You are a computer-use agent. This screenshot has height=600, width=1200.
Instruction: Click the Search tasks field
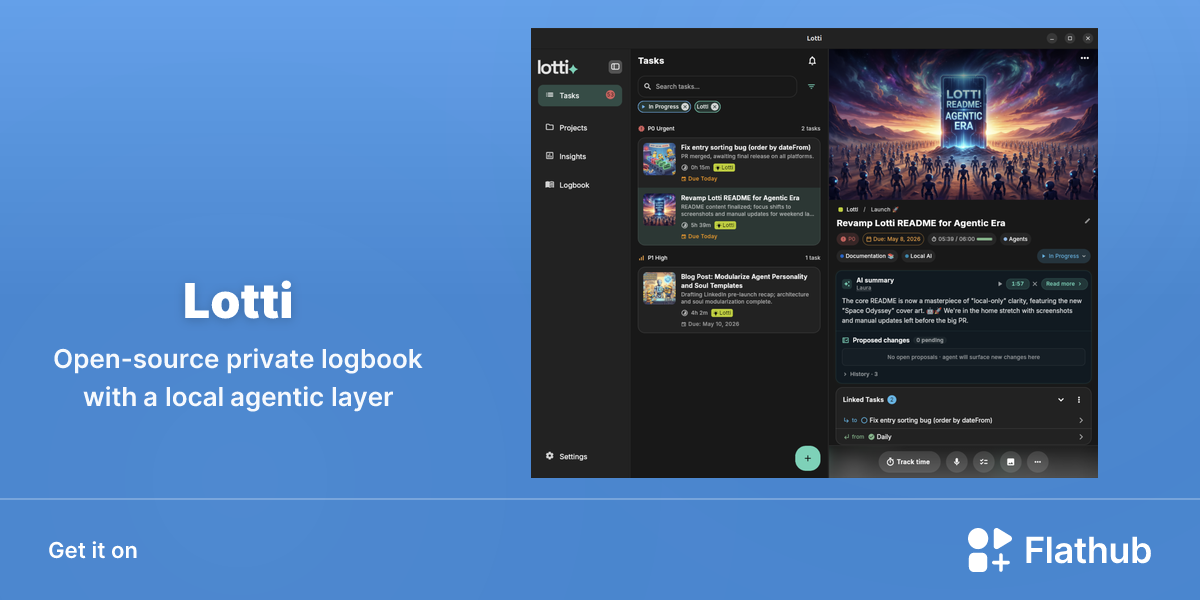click(x=717, y=87)
